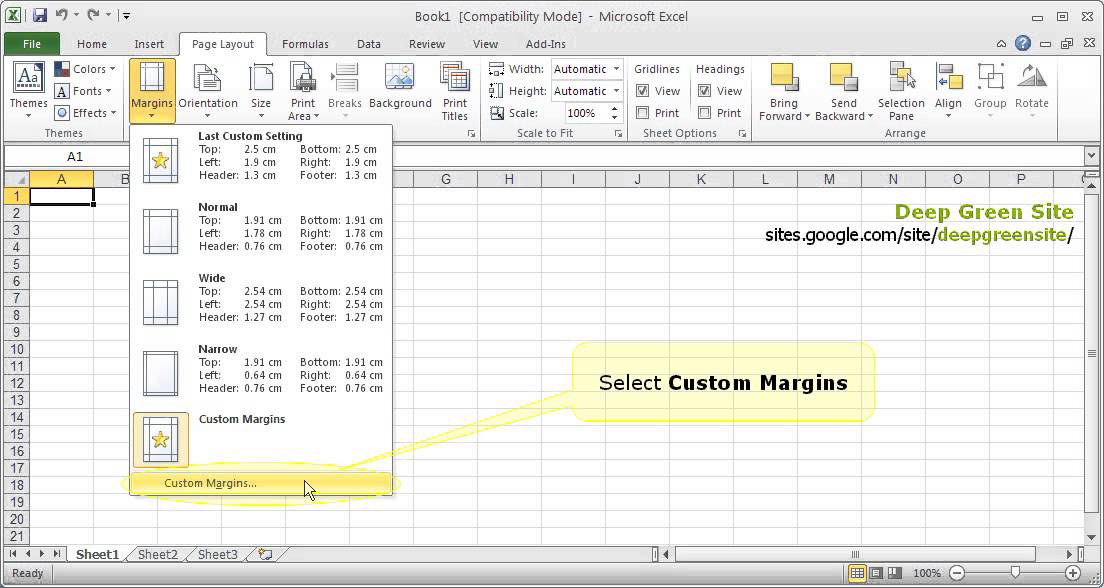
Task: Expand the Height Automatic dropdown
Action: (x=616, y=91)
